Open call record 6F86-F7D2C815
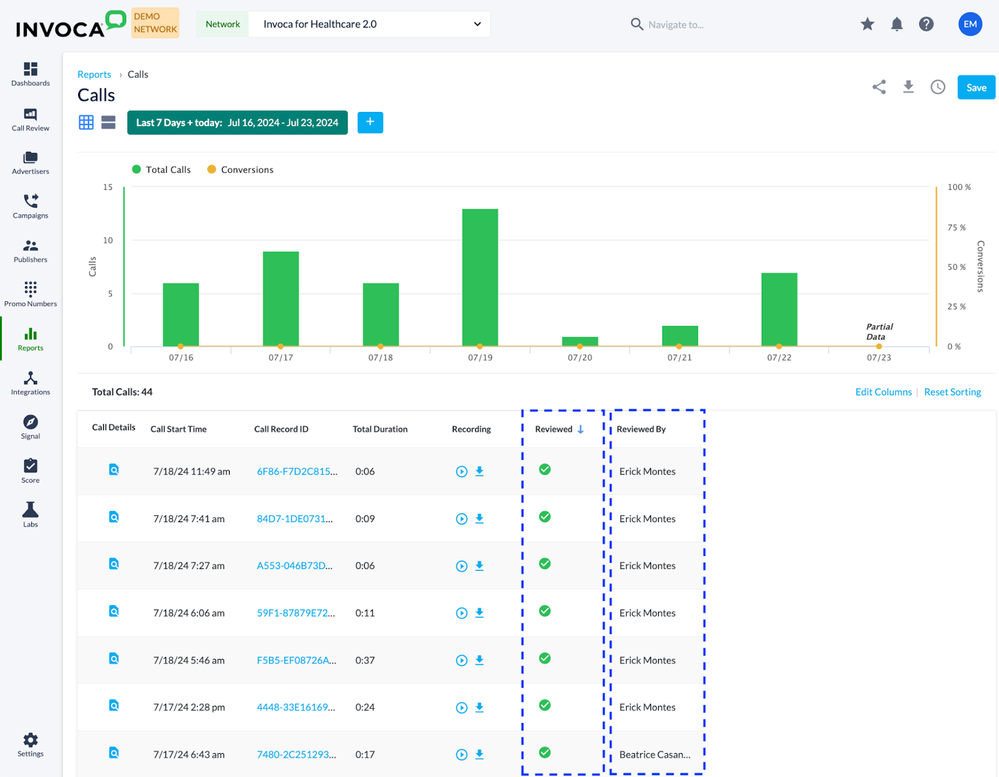This screenshot has width=999, height=777. (x=297, y=472)
